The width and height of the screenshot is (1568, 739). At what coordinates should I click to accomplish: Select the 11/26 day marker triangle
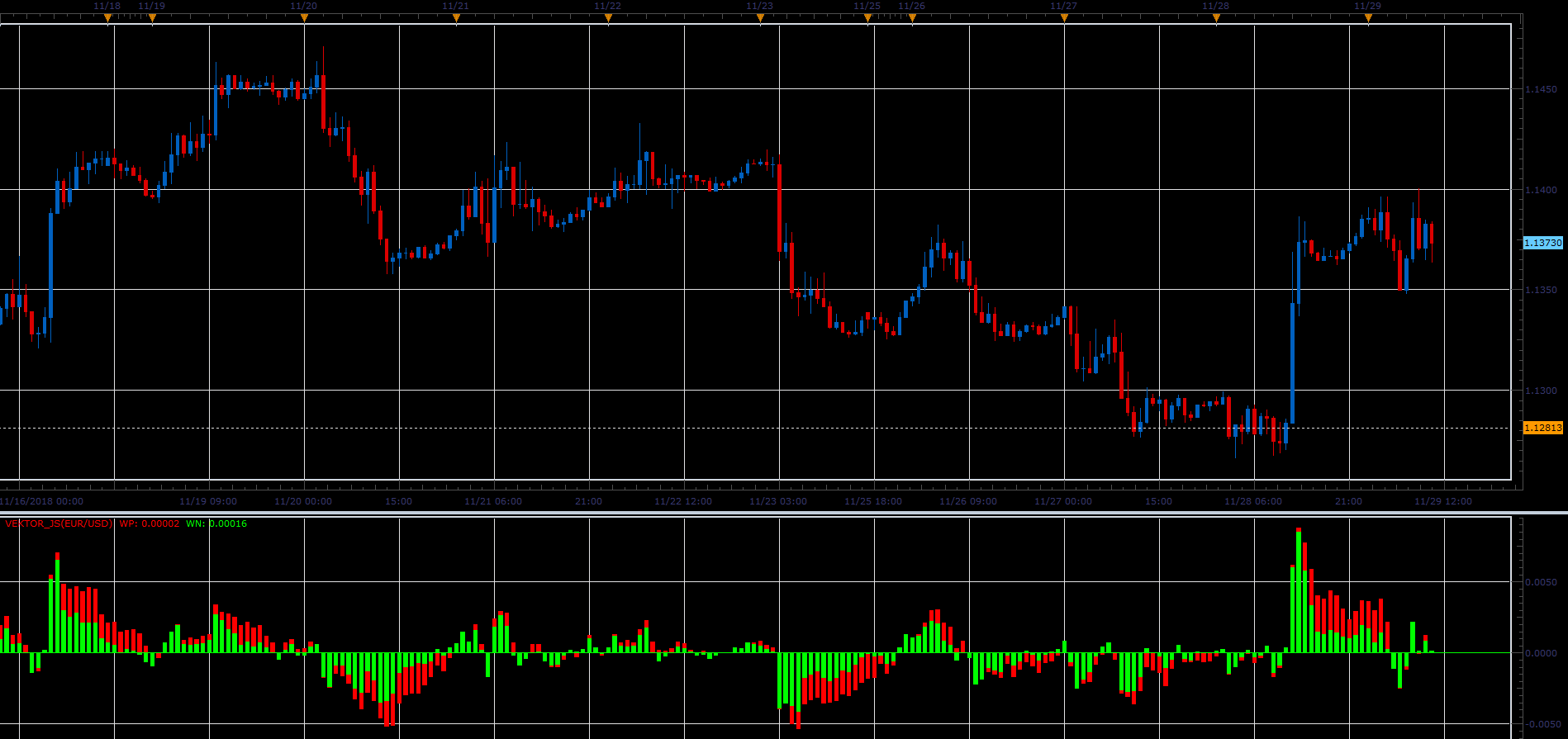(912, 18)
